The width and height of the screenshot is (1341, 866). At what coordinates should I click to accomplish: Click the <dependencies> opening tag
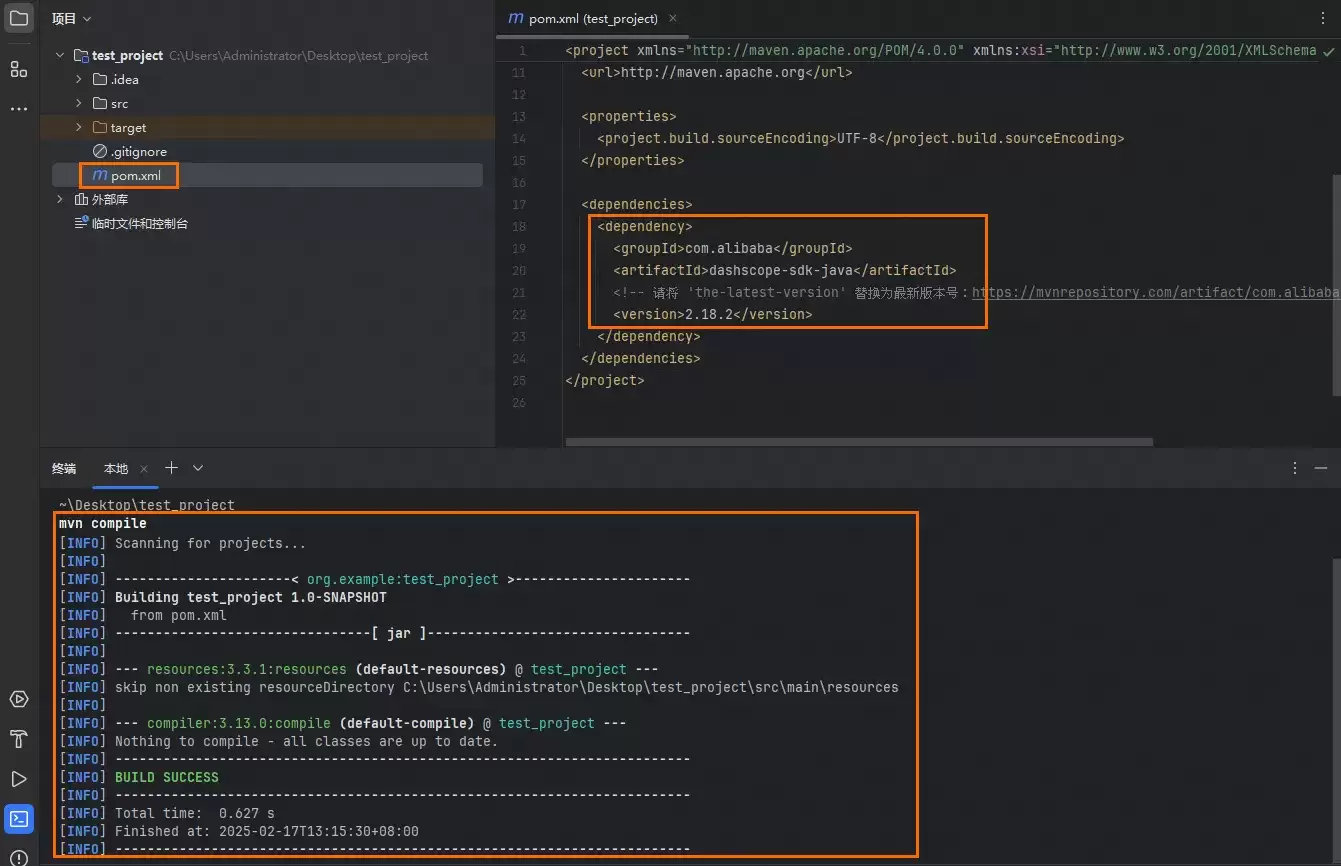636,205
